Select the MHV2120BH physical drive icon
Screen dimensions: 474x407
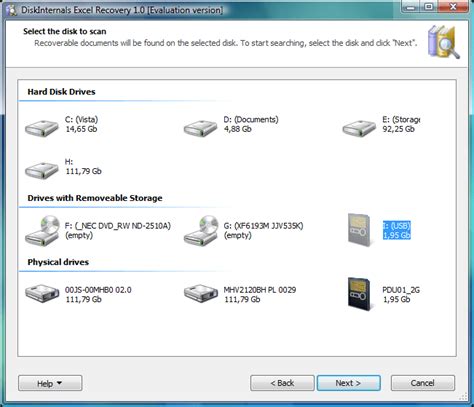(x=201, y=293)
